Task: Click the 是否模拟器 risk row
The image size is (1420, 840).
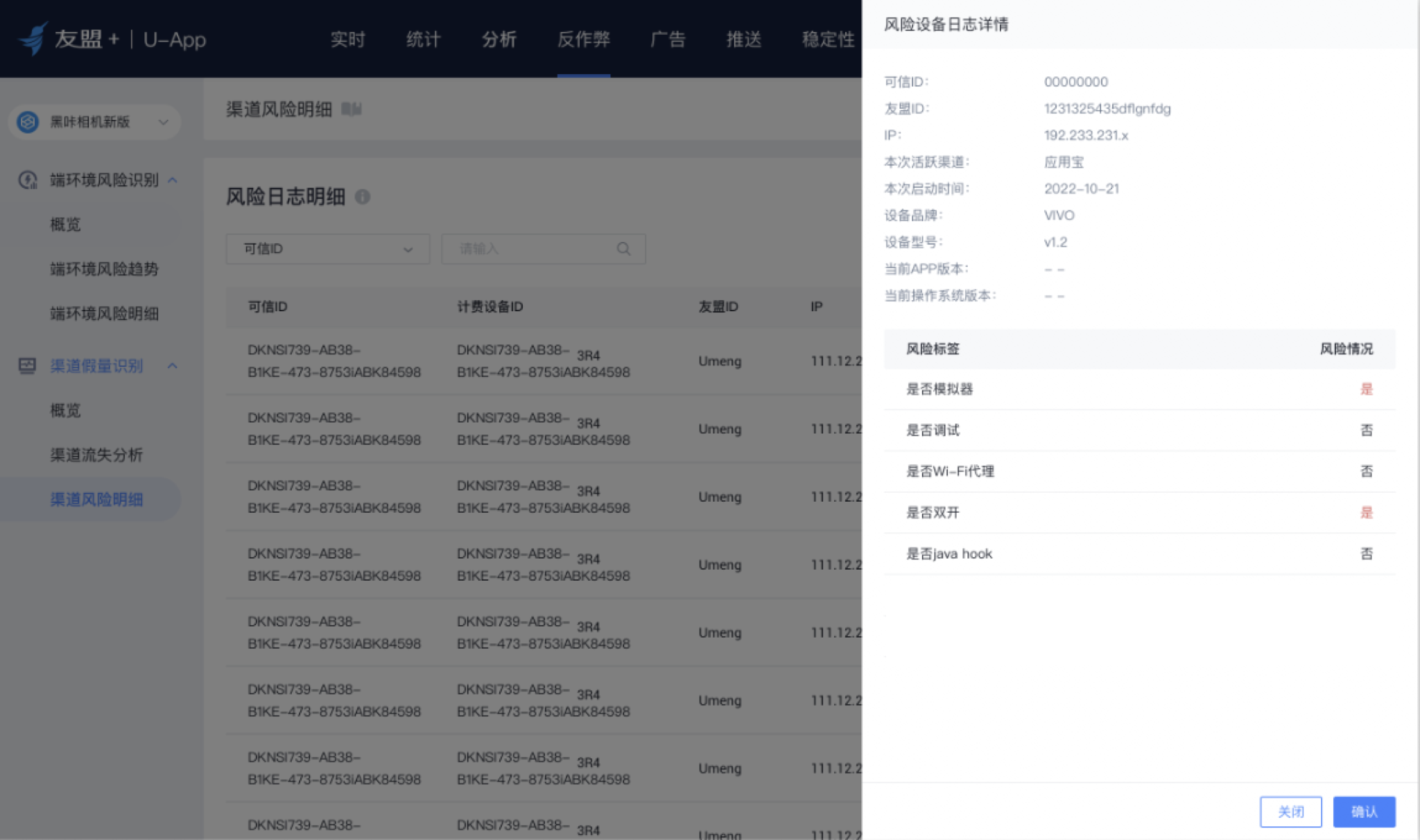Action: click(1139, 389)
